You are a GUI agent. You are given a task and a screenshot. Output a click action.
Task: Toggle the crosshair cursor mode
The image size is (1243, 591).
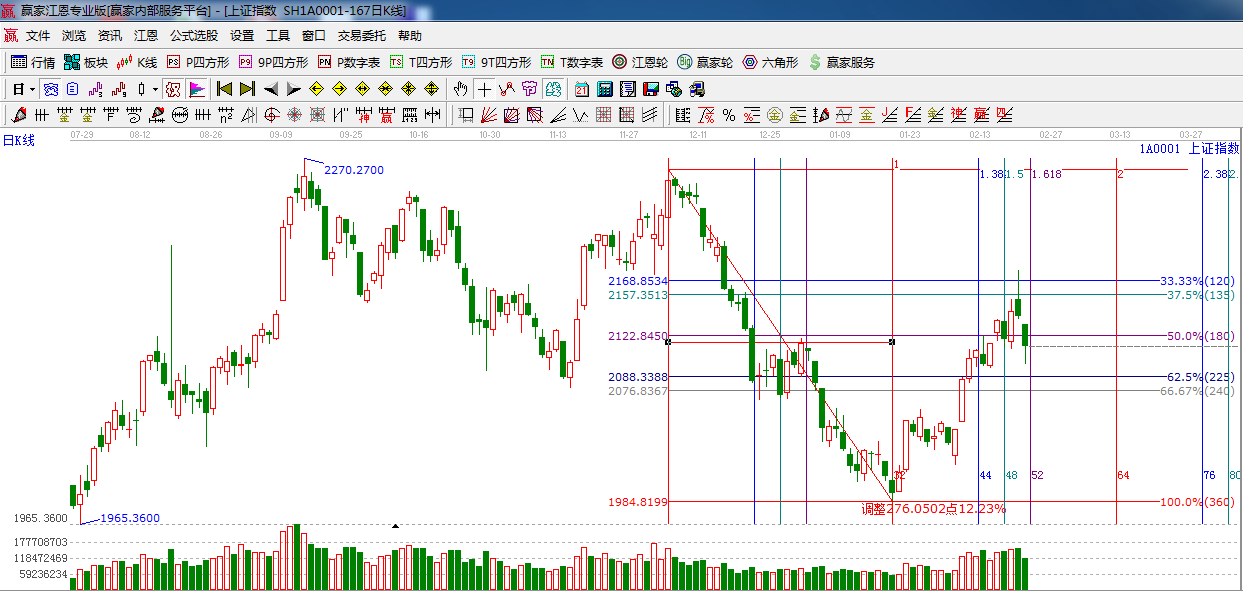tap(484, 89)
